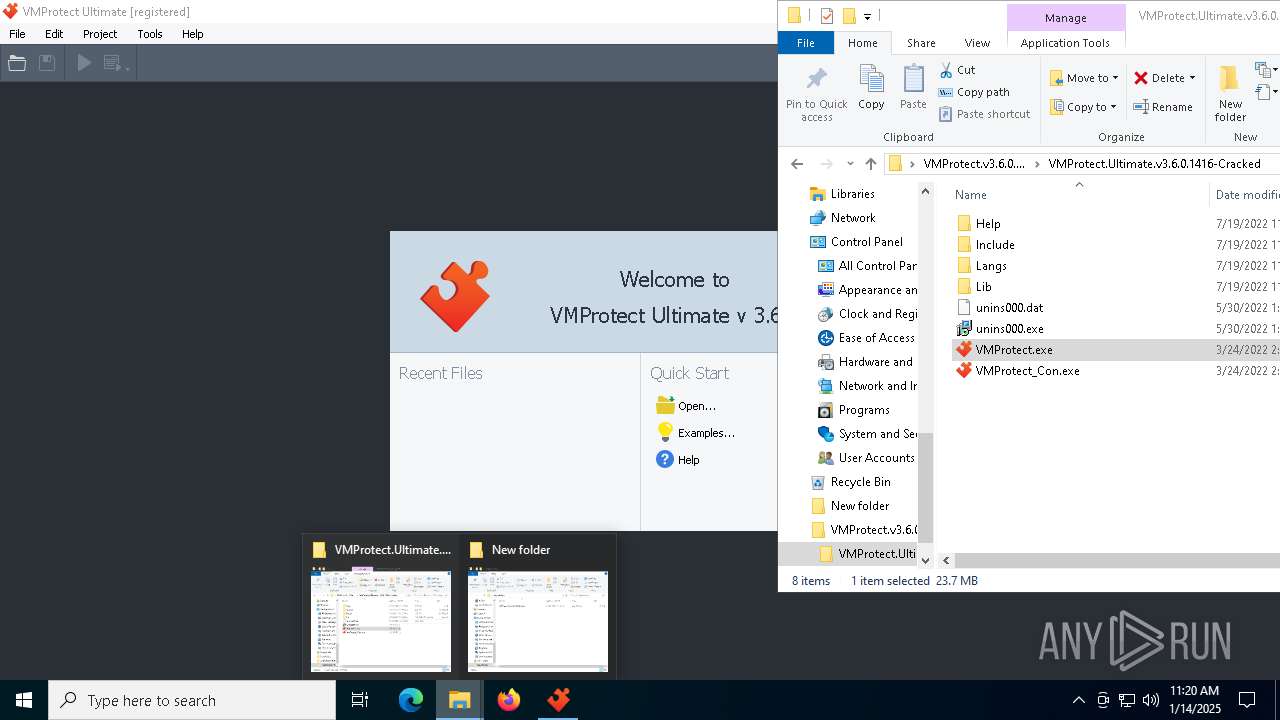Click the yellow lightbulb Examples icon

coord(665,432)
